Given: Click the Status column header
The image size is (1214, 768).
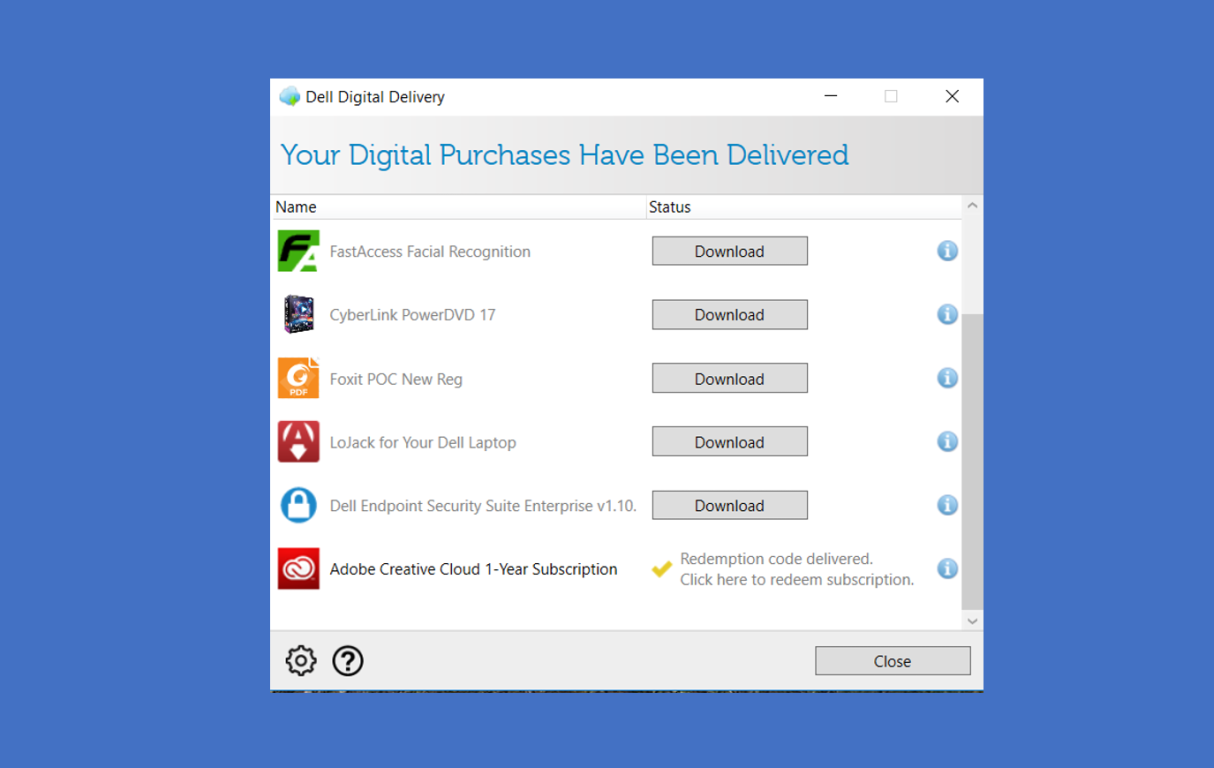Looking at the screenshot, I should tap(804, 207).
